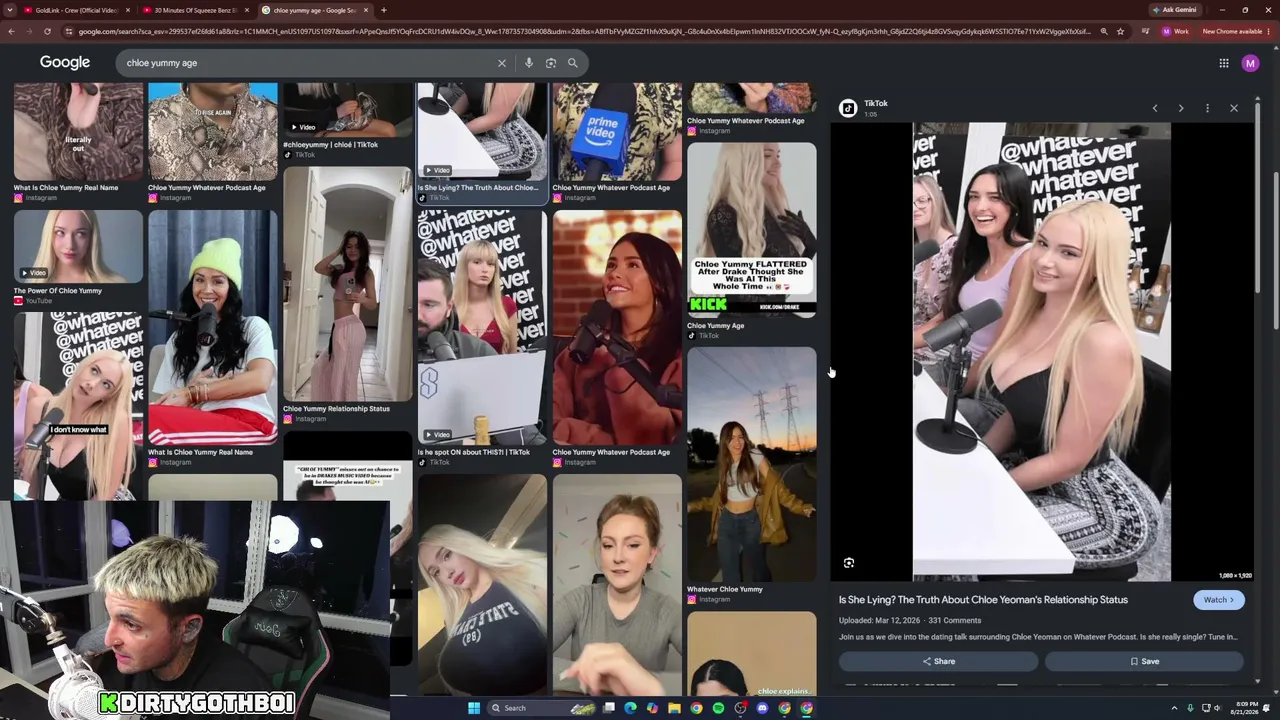Click Watch button for TikTok video
1280x720 pixels.
click(1219, 600)
